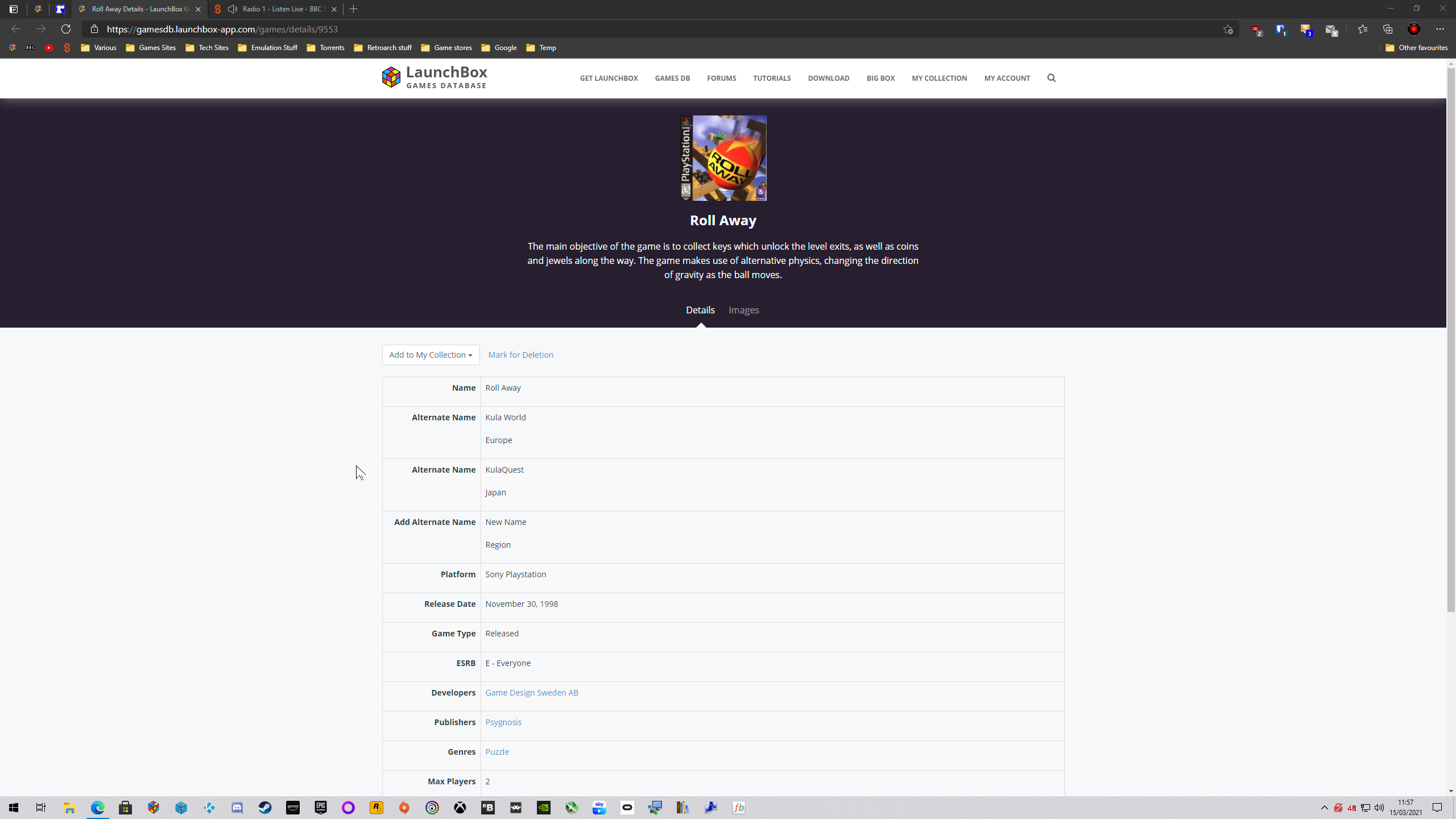The image size is (1456, 819).
Task: Add this page to favourites star icon
Action: pos(1228,30)
